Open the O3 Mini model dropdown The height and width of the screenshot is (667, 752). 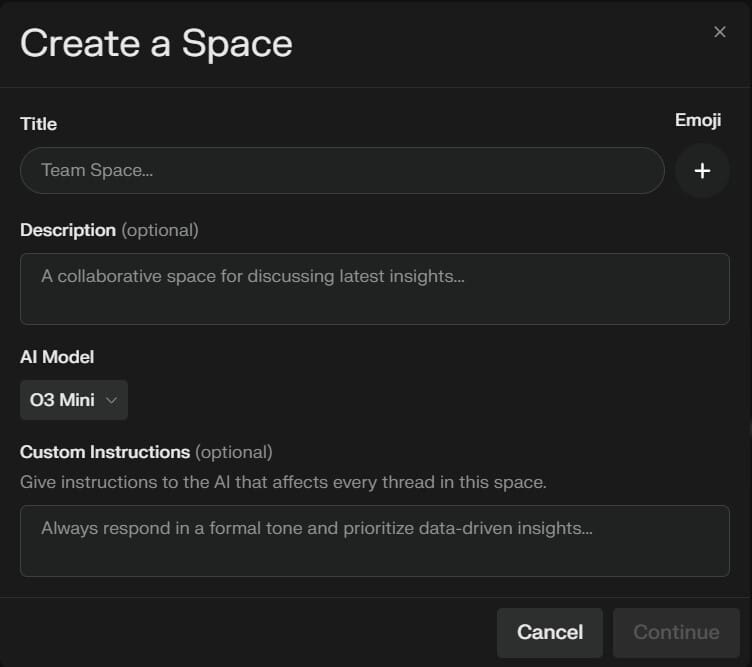[73, 400]
